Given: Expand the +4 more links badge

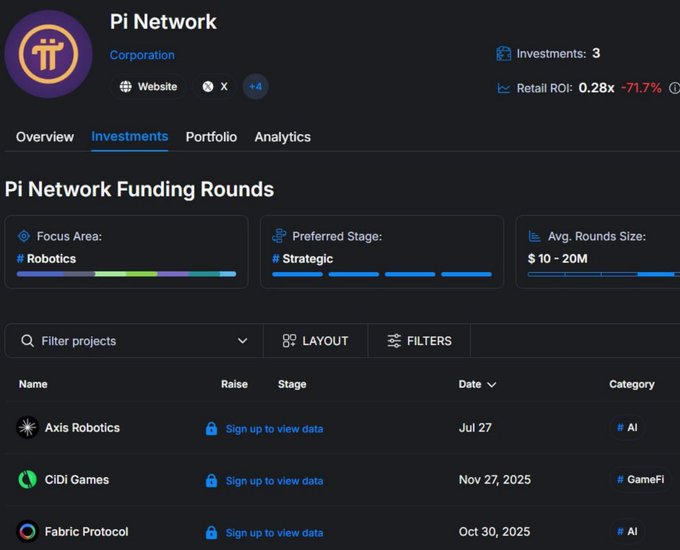Looking at the screenshot, I should pyautogui.click(x=255, y=87).
